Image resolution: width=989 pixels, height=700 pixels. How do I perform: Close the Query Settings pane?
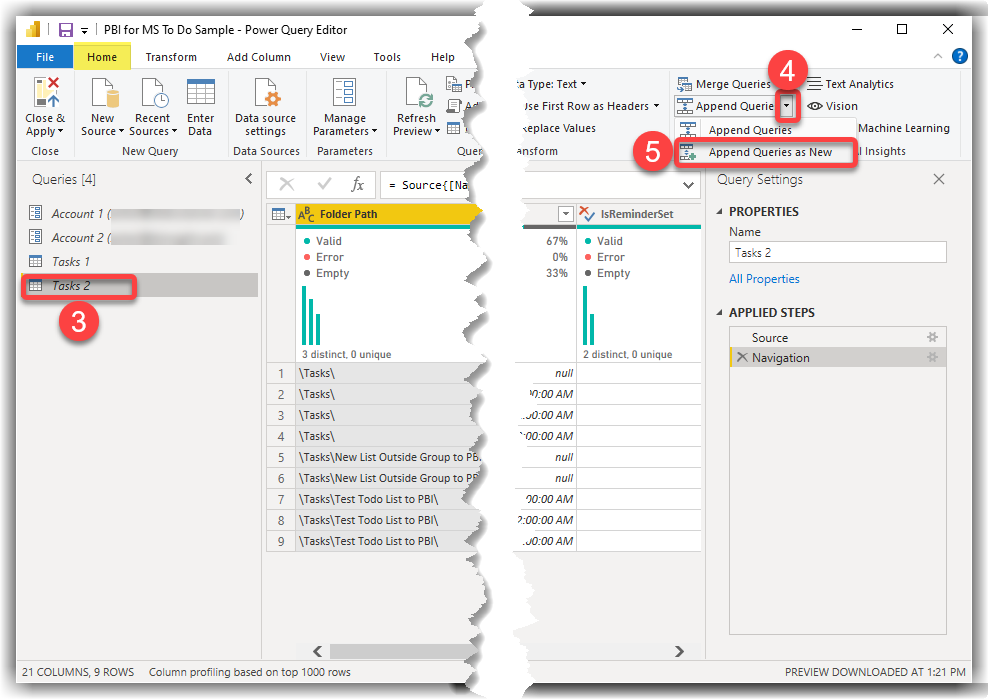(939, 179)
